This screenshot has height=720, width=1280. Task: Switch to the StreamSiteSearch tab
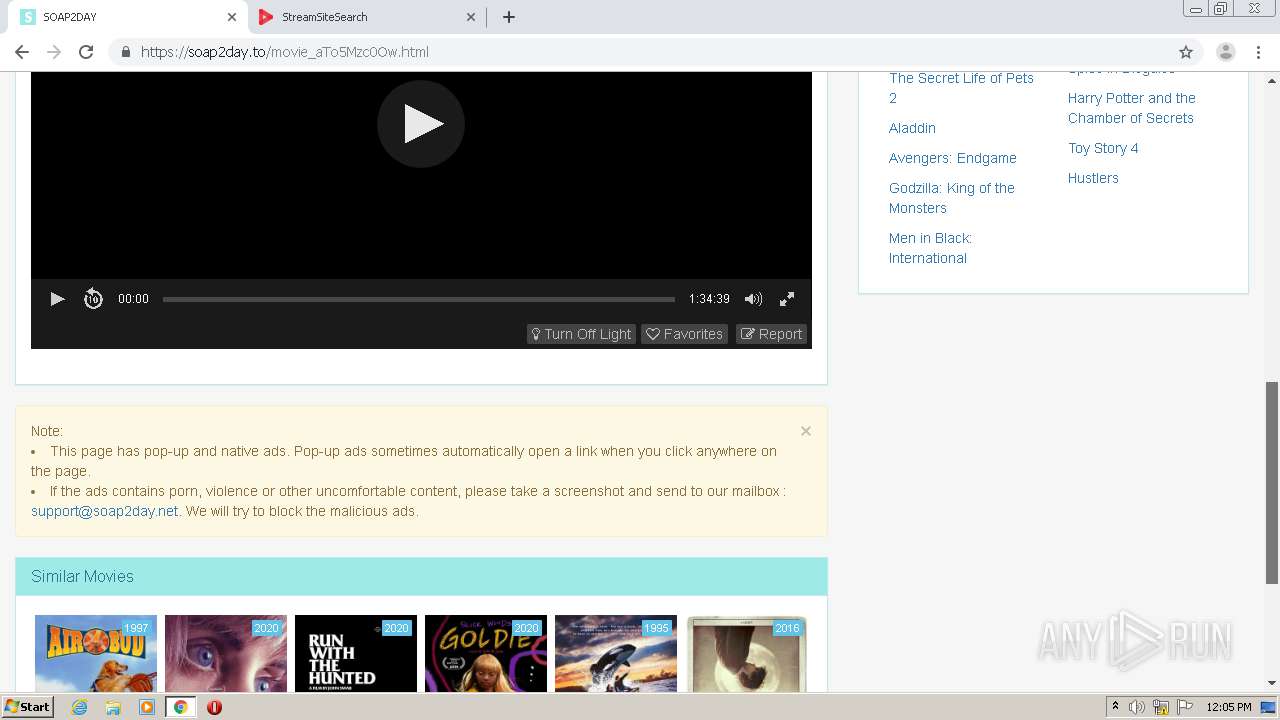point(367,17)
